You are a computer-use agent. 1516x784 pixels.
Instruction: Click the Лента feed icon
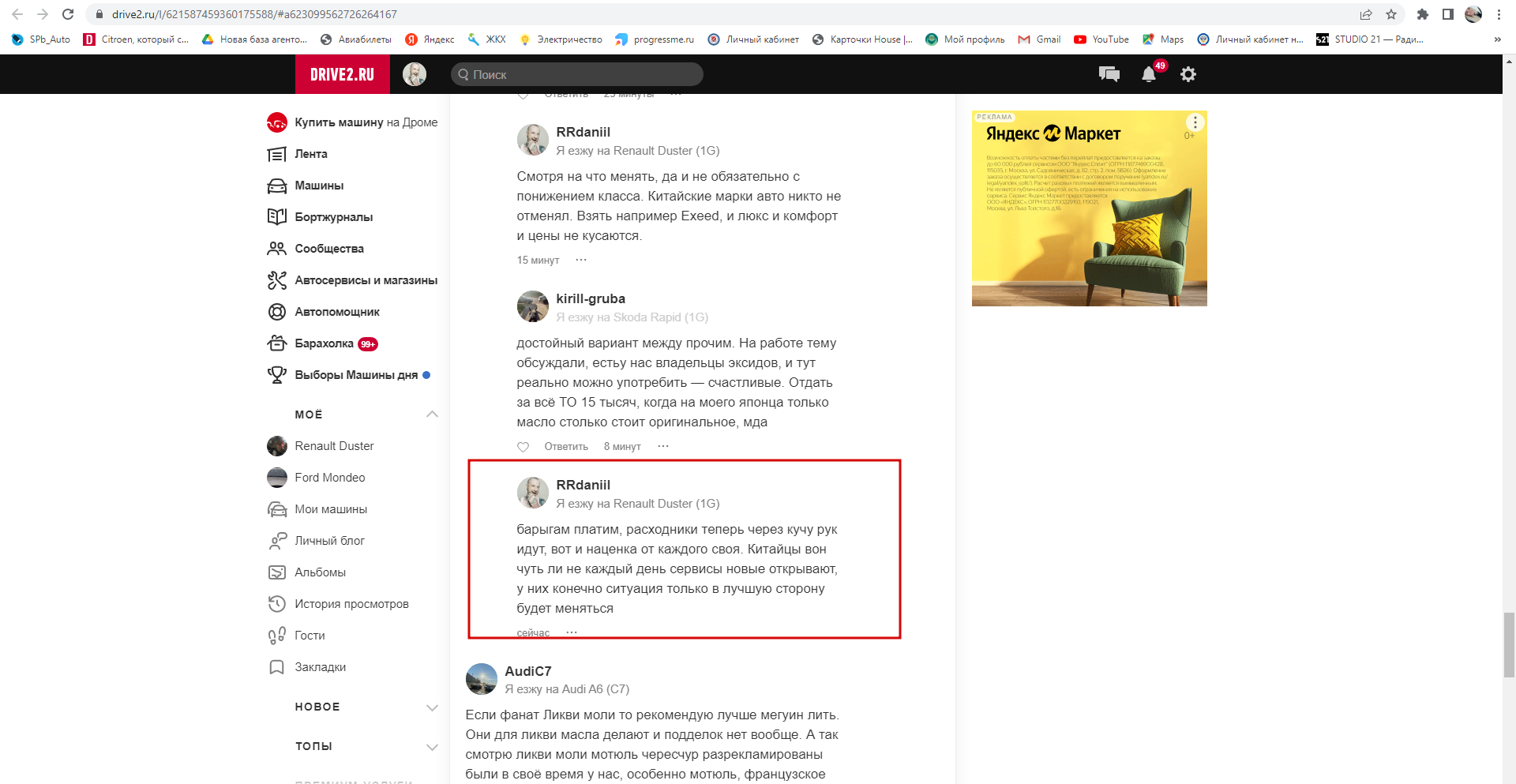(277, 154)
